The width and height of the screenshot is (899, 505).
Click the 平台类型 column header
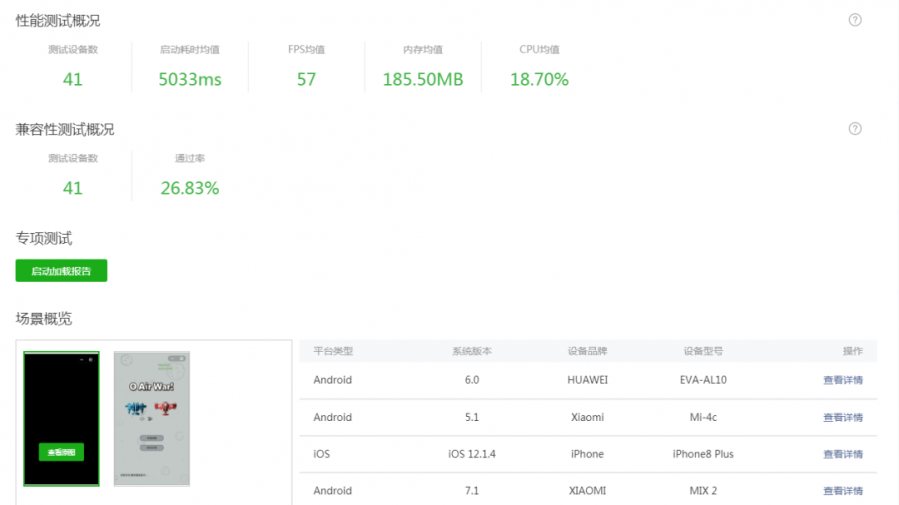tap(333, 351)
